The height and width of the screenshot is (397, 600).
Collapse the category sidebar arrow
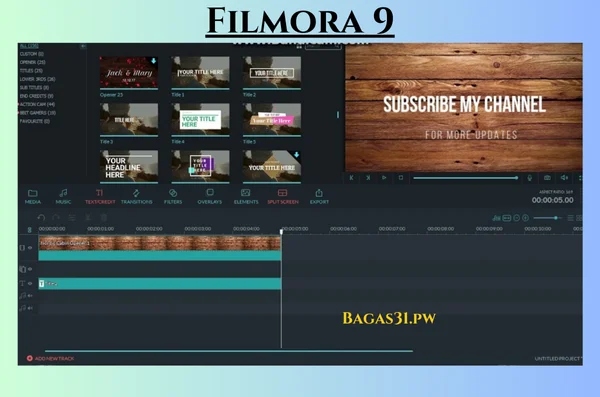click(83, 46)
